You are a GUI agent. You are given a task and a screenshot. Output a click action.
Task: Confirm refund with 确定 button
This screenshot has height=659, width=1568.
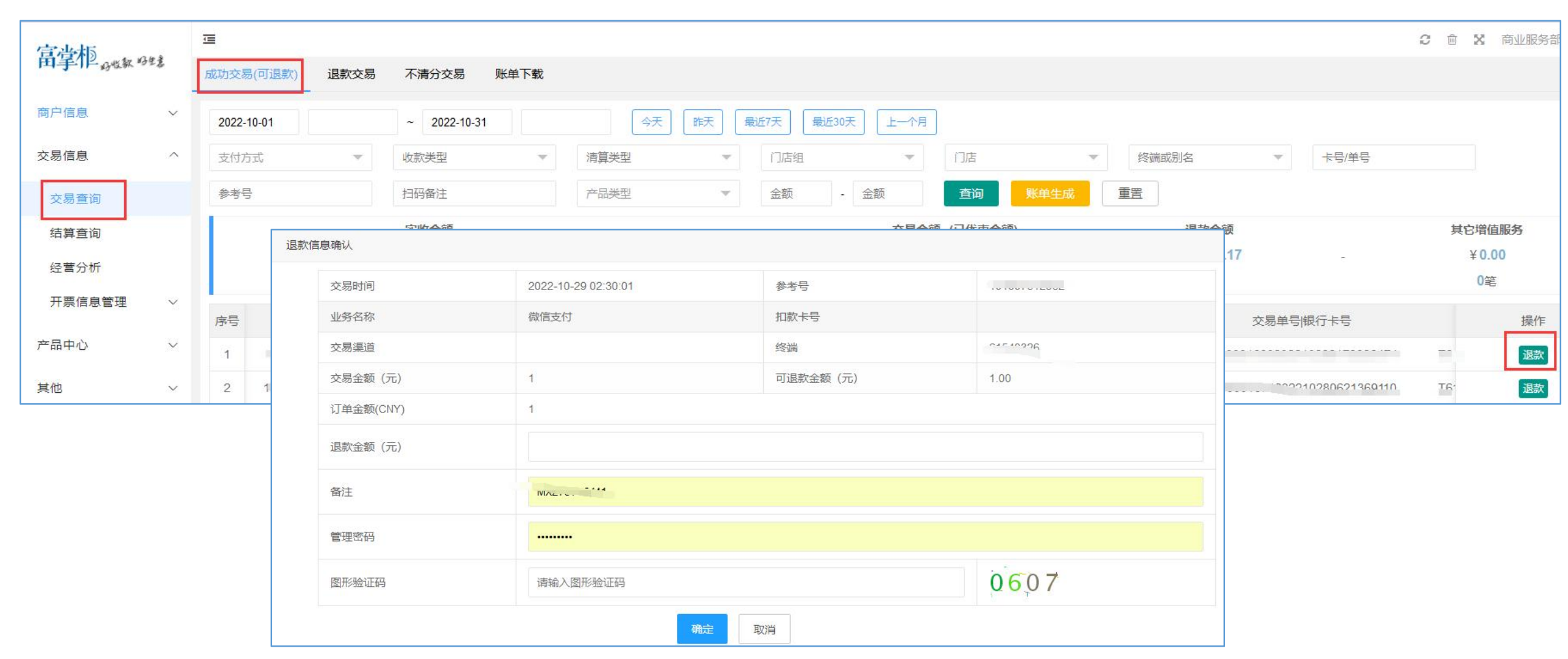(702, 629)
